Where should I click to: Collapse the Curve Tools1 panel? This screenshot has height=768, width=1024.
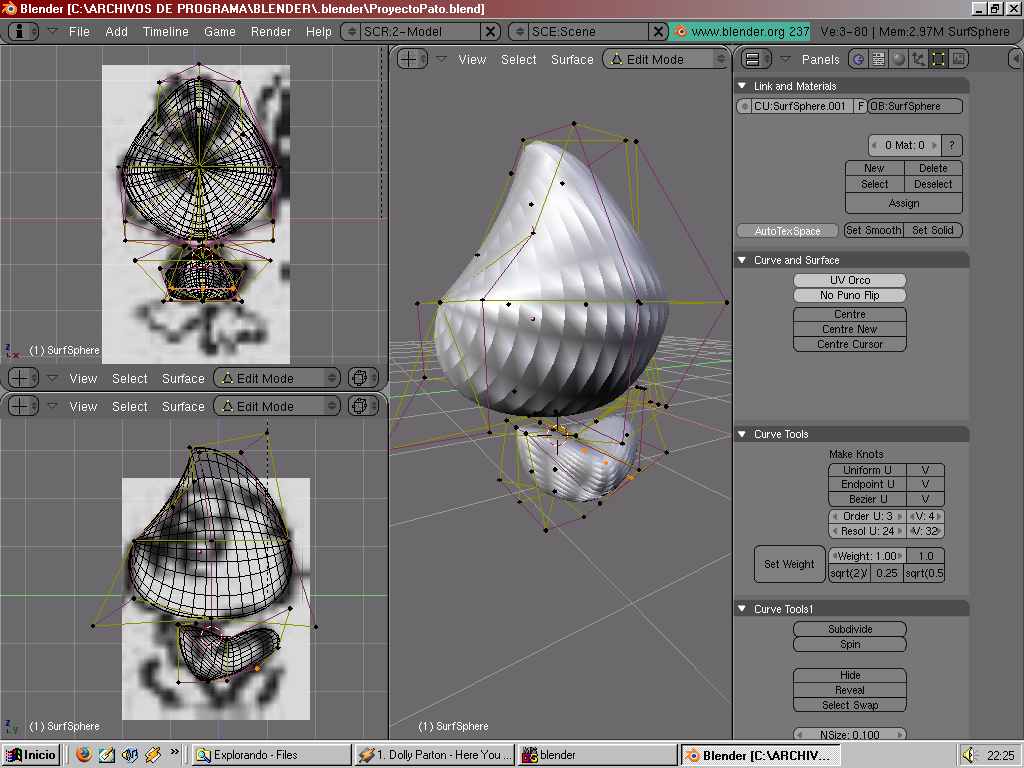tap(742, 609)
